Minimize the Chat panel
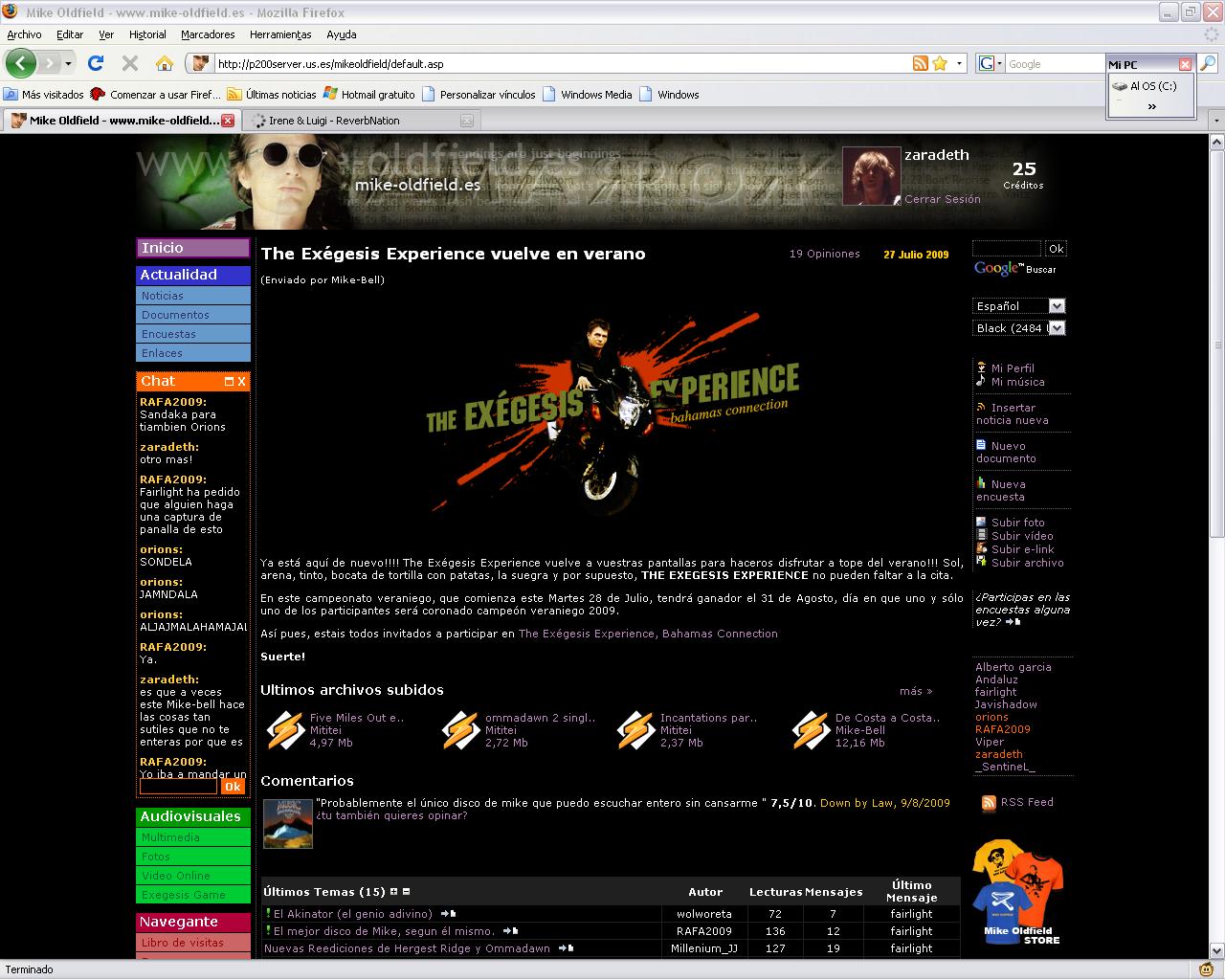The image size is (1225, 980). click(229, 381)
